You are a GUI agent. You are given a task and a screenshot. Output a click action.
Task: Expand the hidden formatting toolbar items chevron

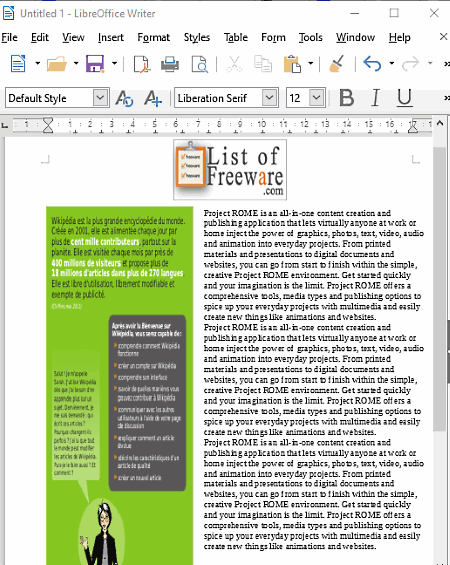pyautogui.click(x=447, y=98)
